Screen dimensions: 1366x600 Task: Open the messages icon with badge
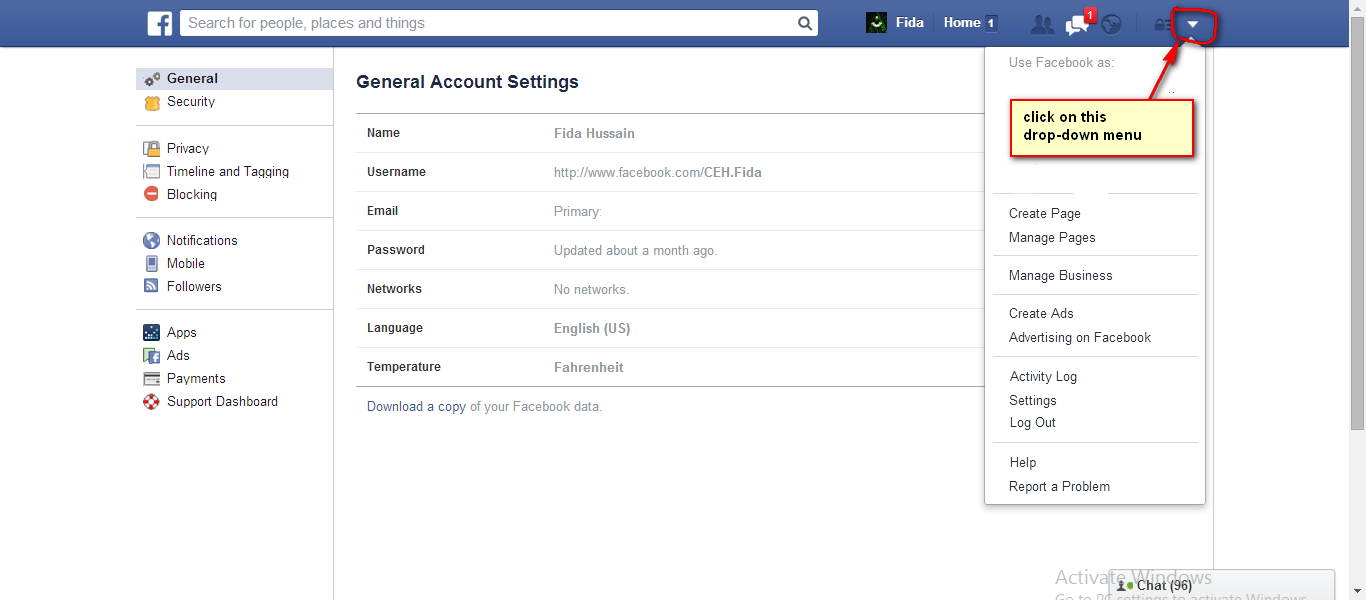pos(1077,24)
